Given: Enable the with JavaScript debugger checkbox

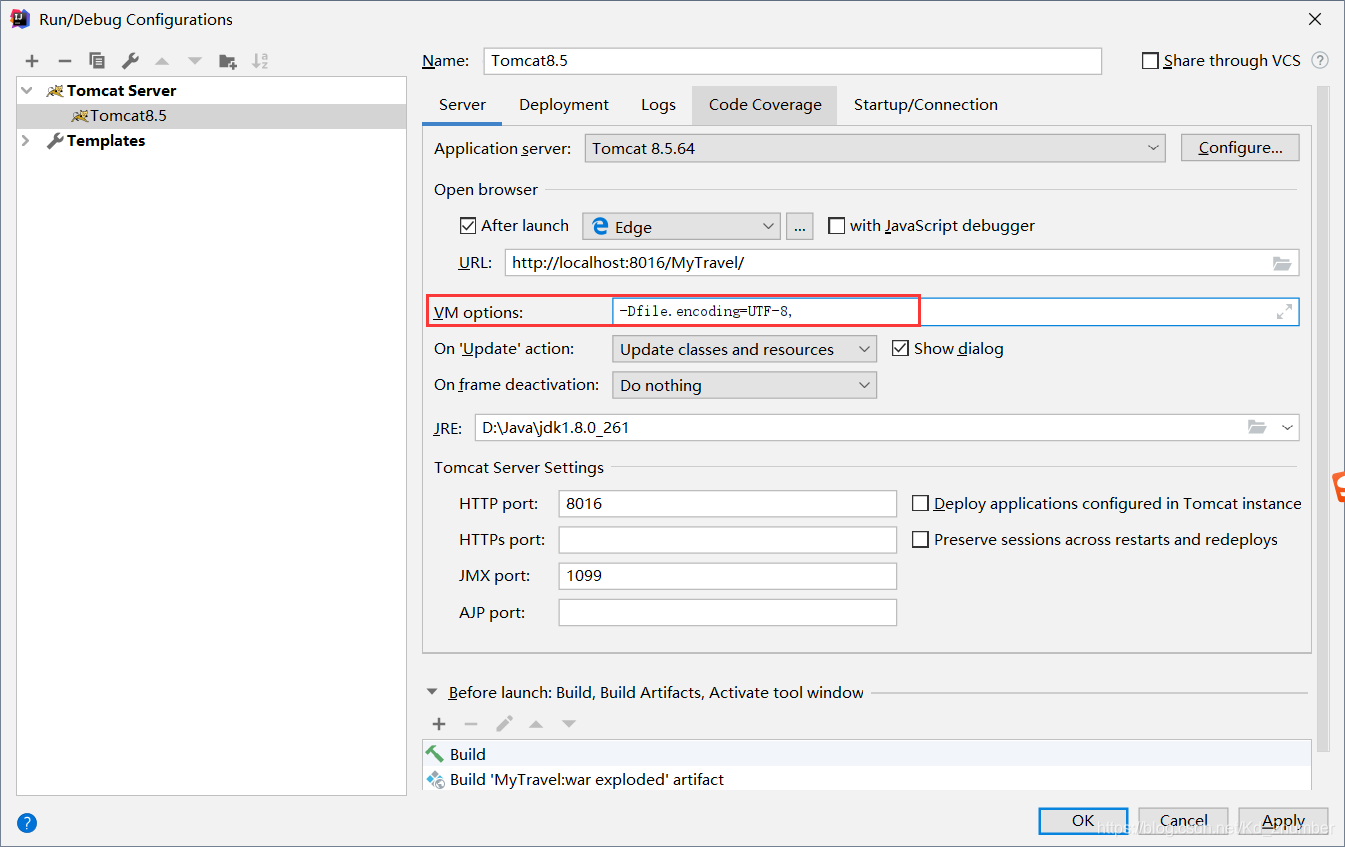Looking at the screenshot, I should point(836,226).
